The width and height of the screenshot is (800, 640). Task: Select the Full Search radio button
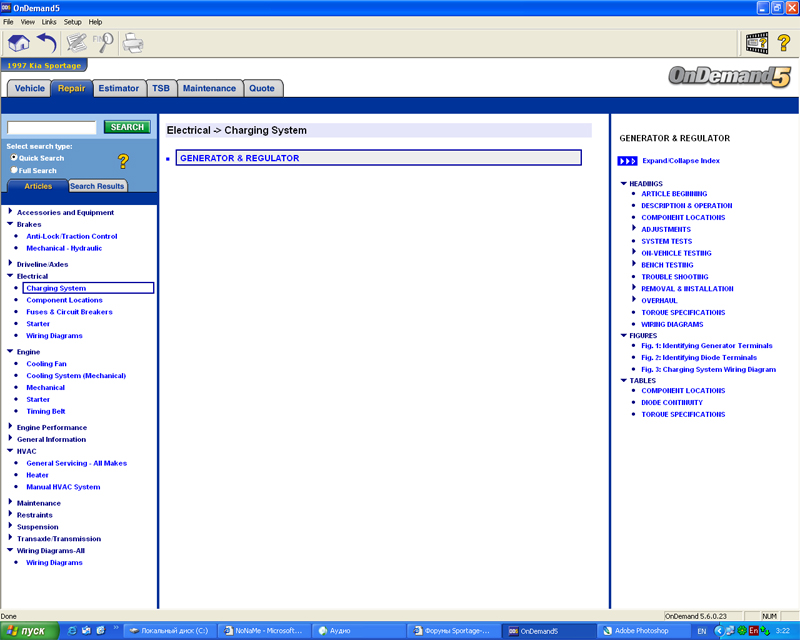coord(14,170)
